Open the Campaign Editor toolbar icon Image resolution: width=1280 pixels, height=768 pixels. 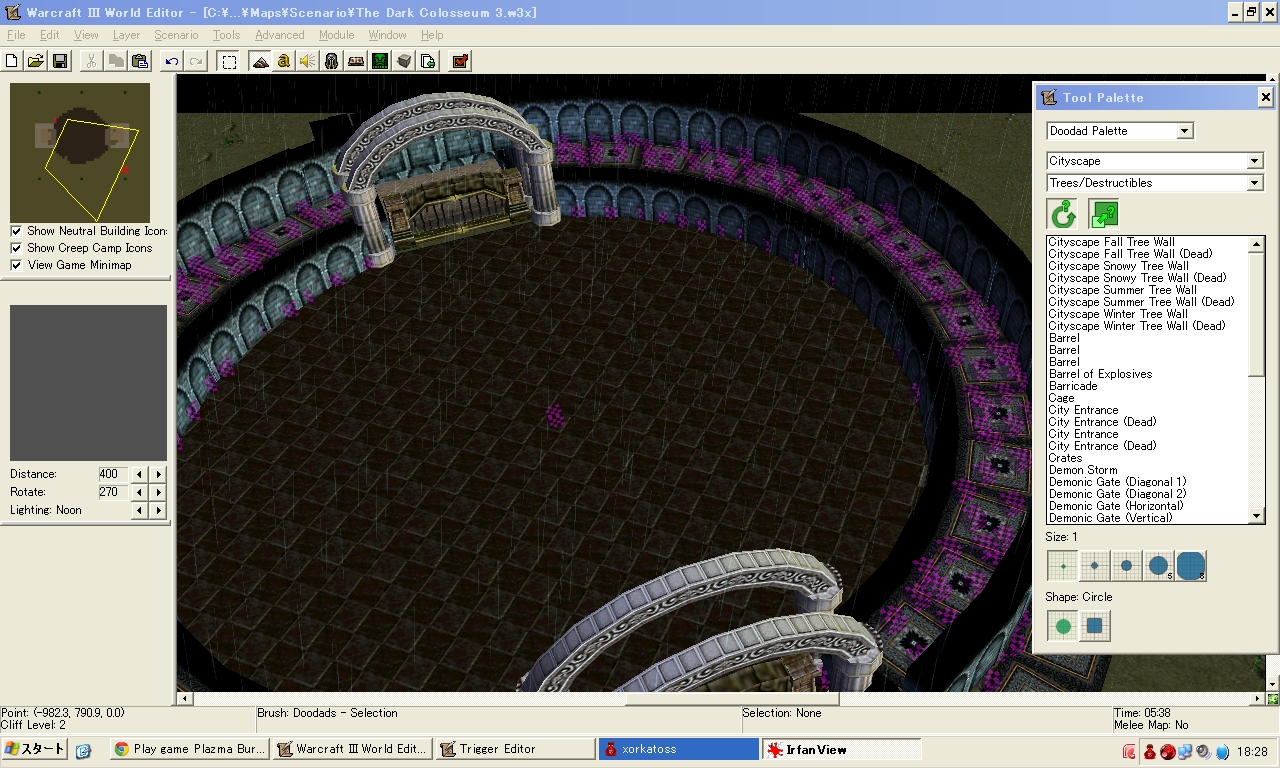[356, 61]
